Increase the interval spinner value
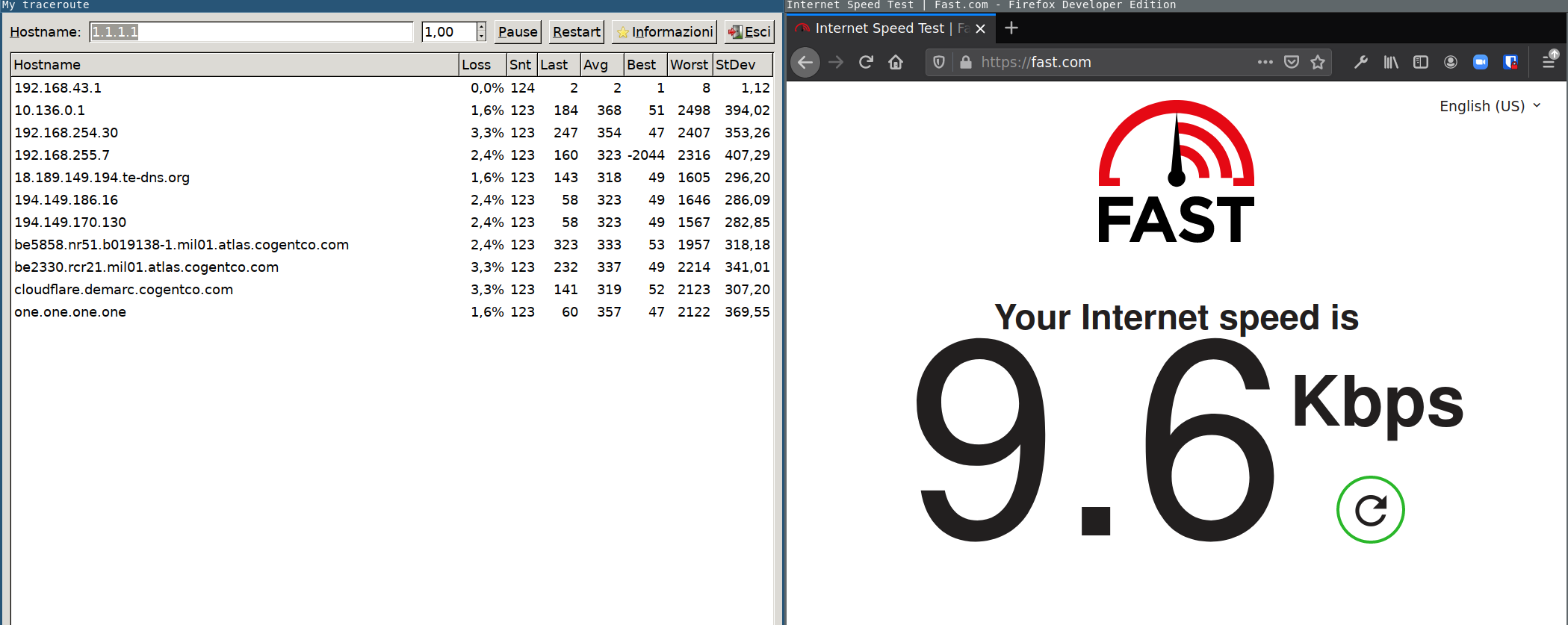Screen dimensions: 1568x625 pyautogui.click(x=481, y=28)
